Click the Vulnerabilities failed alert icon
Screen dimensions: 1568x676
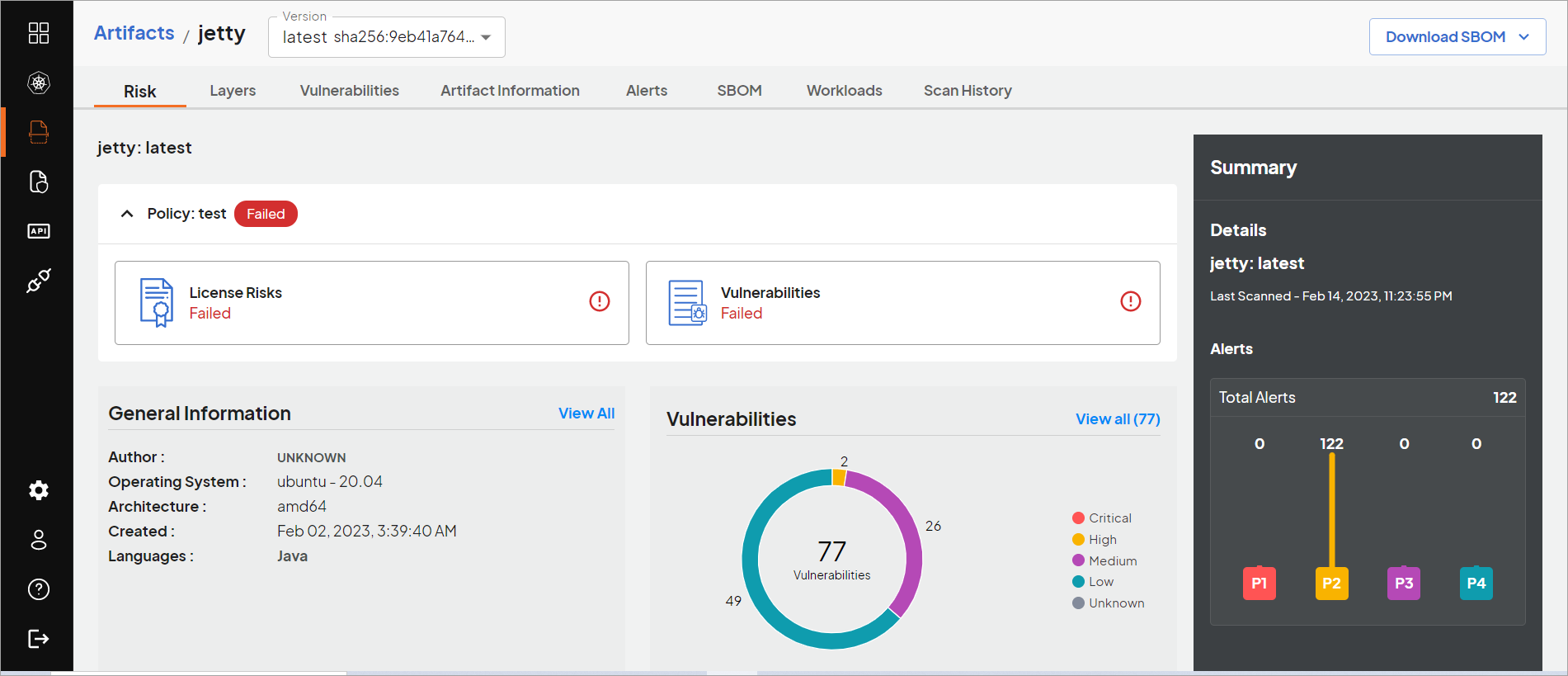click(1131, 301)
